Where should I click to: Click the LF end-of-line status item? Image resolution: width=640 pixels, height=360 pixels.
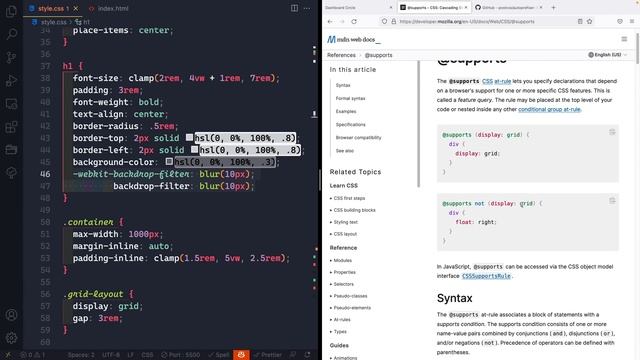click(x=131, y=355)
